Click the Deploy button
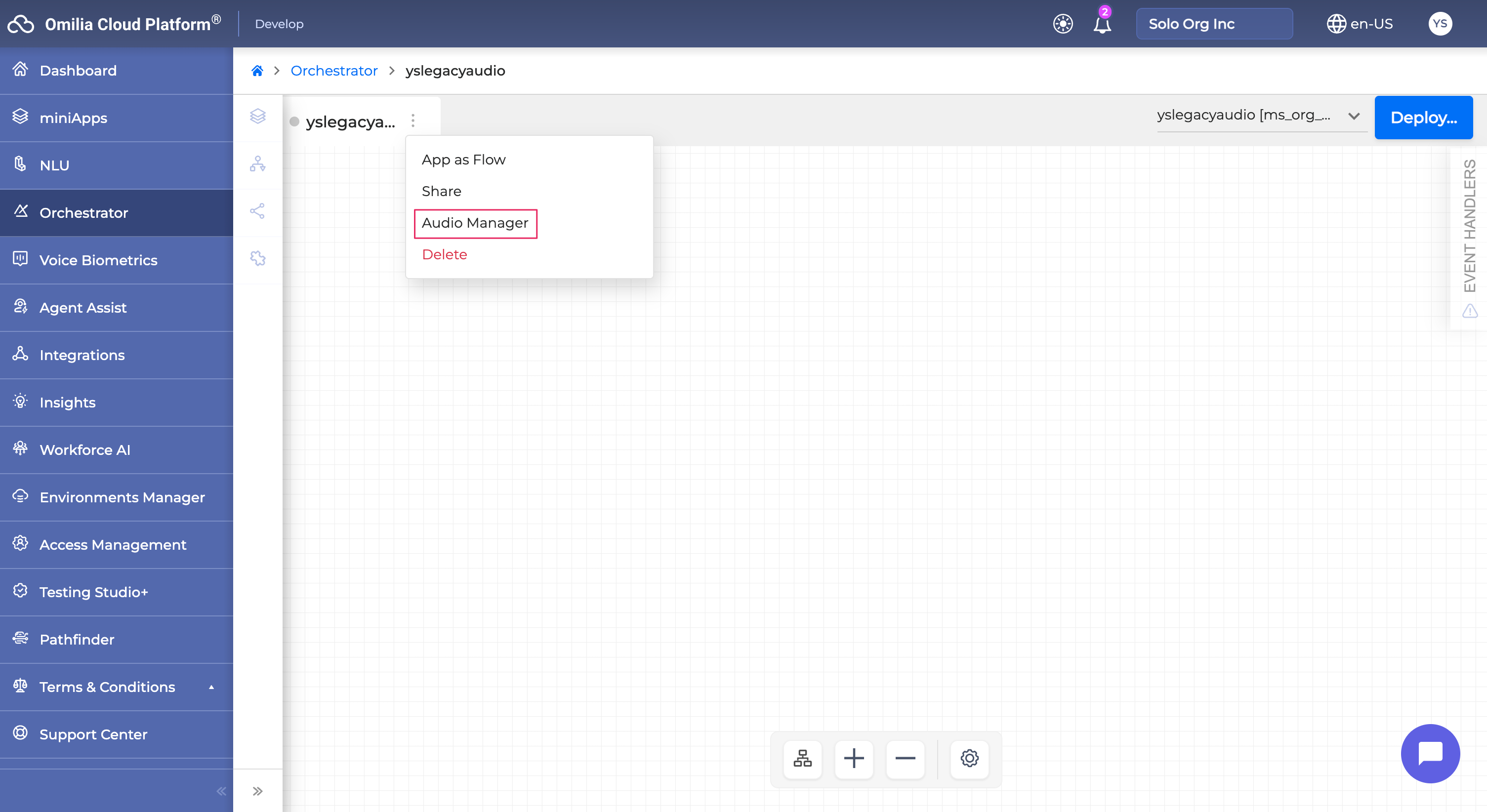1487x812 pixels. 1423,118
